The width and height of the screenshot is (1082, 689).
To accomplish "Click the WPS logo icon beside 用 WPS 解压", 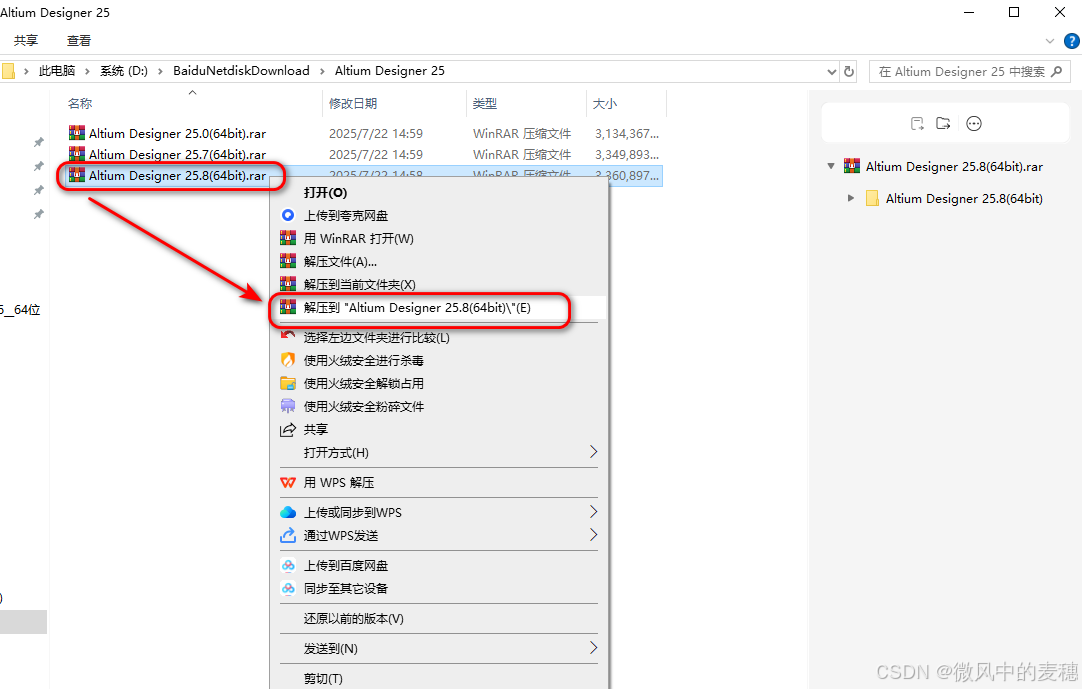I will pyautogui.click(x=288, y=483).
